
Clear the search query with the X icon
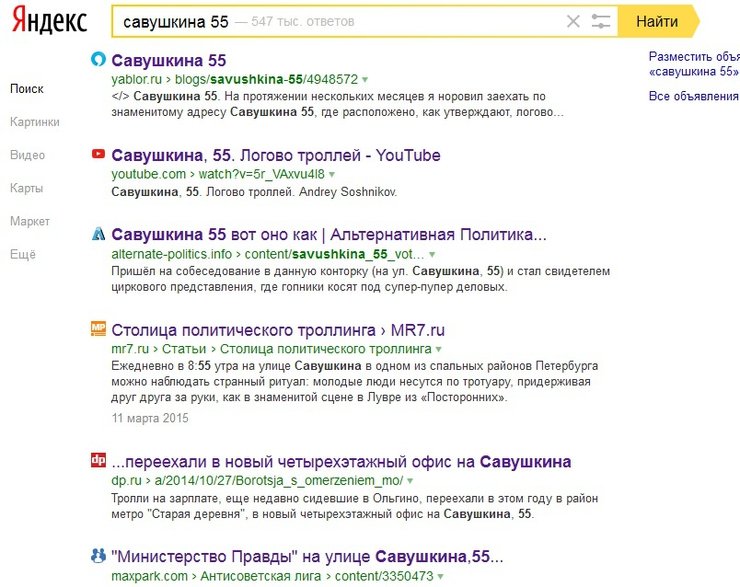[x=573, y=21]
